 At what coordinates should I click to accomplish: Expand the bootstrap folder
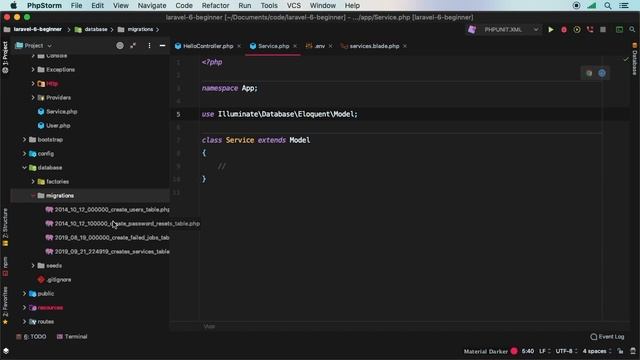[x=24, y=140]
